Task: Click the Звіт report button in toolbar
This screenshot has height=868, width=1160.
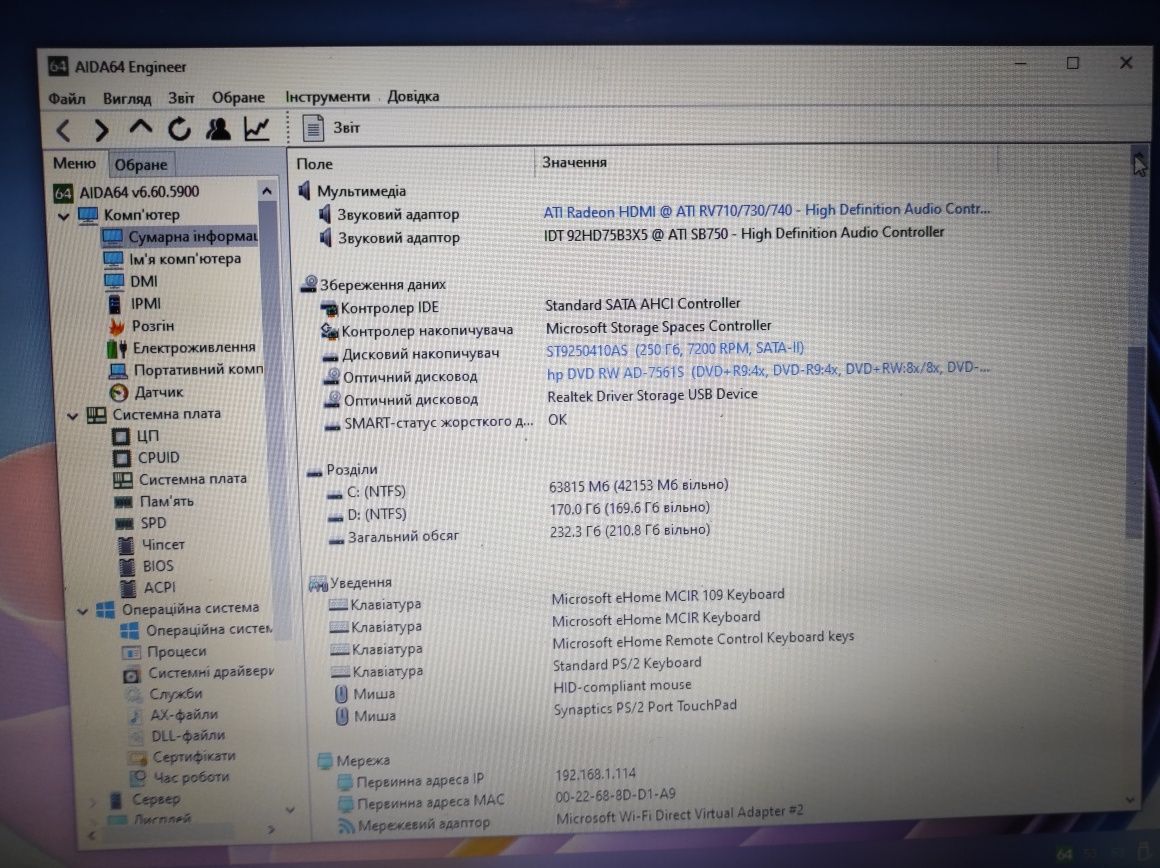Action: click(x=331, y=128)
